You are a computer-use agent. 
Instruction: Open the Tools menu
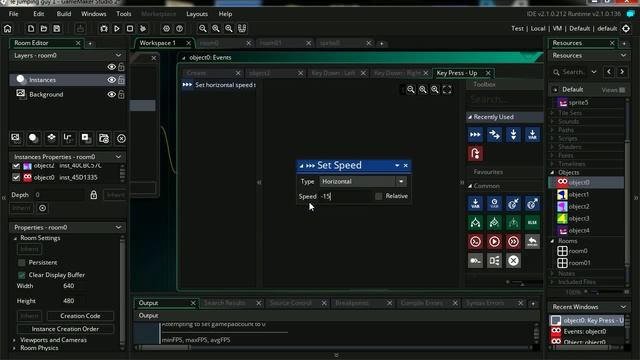pos(124,14)
